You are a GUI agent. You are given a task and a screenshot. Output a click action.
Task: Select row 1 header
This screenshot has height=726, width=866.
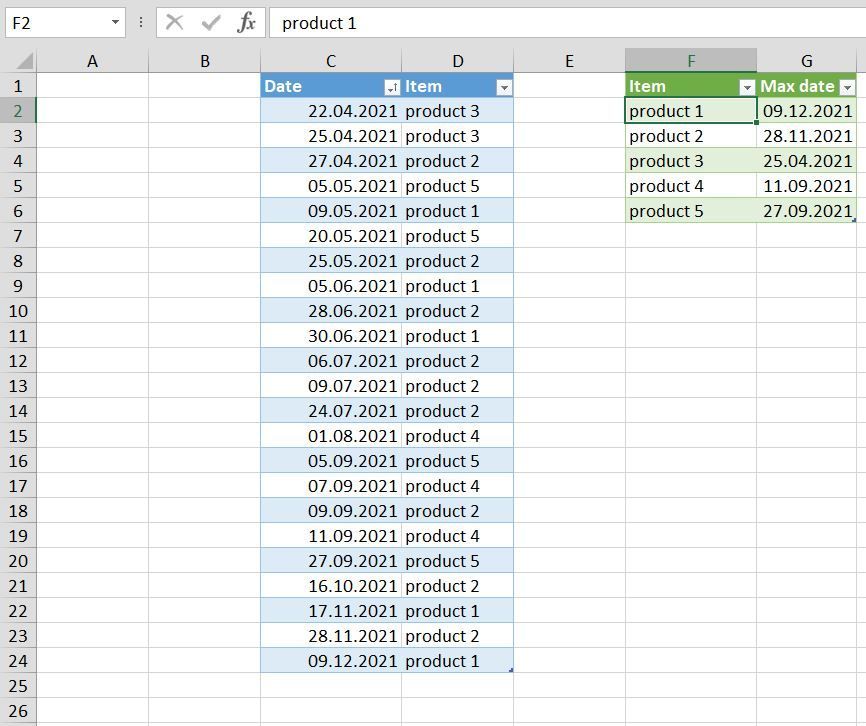18,86
